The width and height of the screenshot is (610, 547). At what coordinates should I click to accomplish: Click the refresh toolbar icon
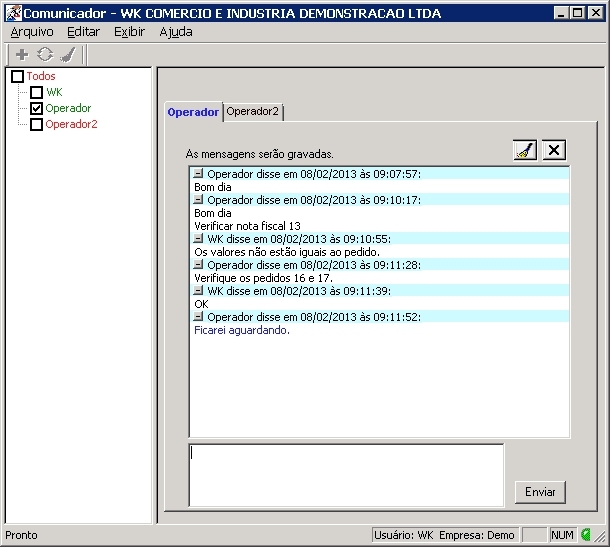[x=45, y=54]
